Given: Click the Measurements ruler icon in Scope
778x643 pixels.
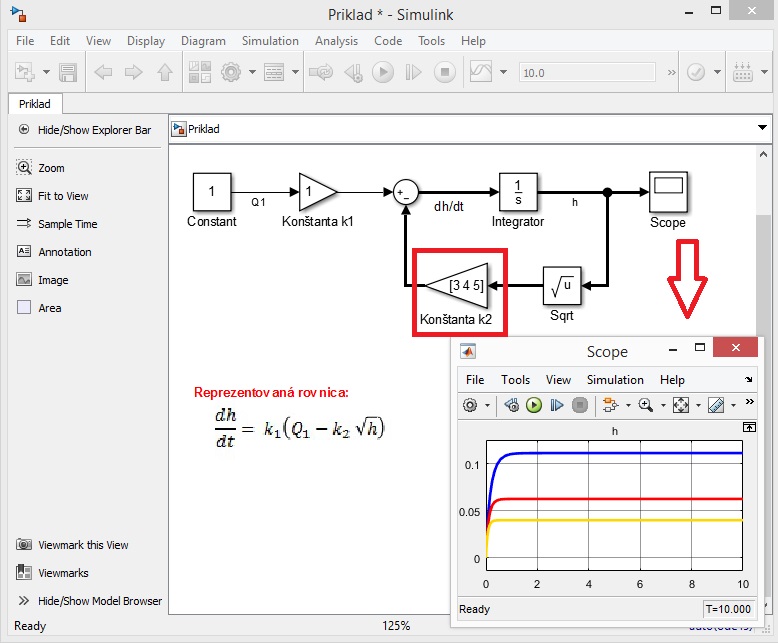Looking at the screenshot, I should (x=716, y=405).
